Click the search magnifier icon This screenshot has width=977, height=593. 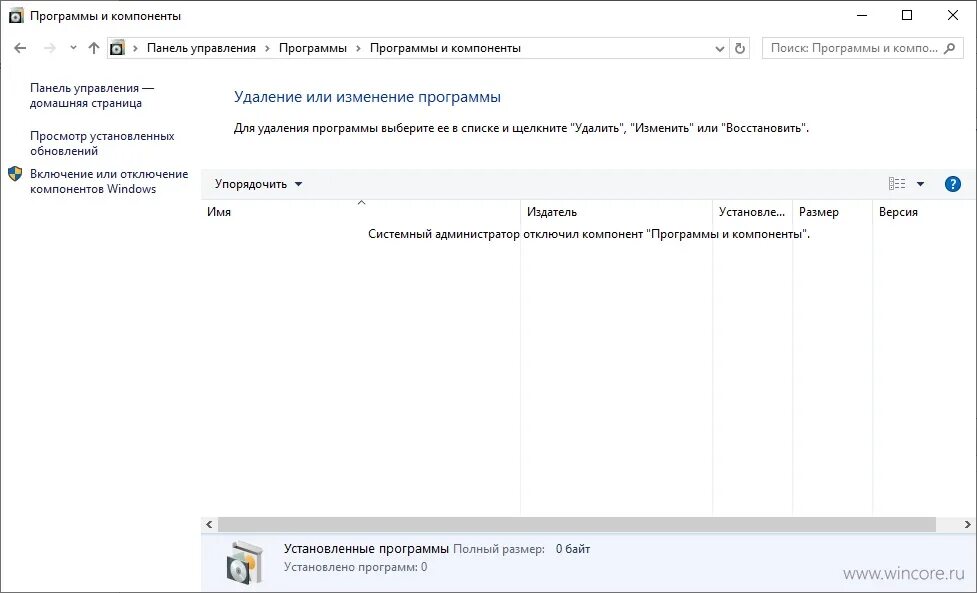(950, 48)
